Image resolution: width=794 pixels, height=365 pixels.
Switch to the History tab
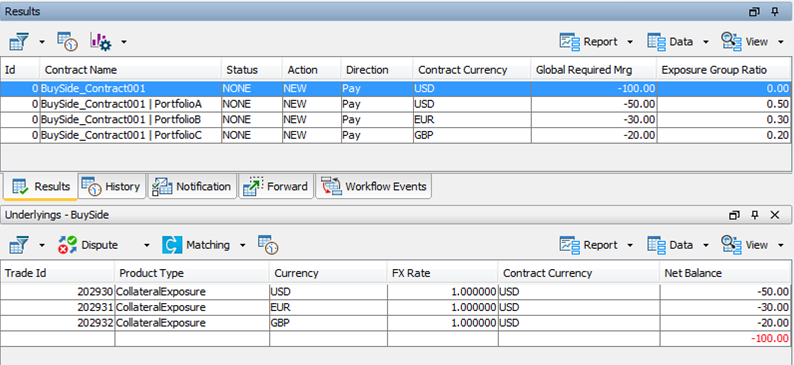111,187
